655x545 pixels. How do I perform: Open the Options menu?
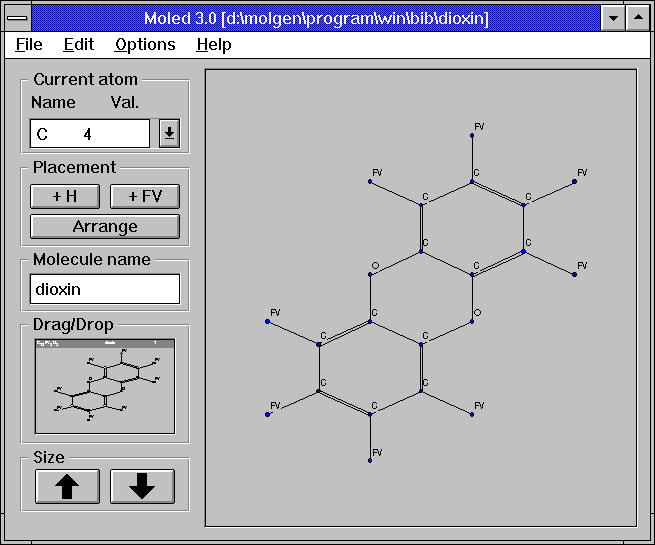click(145, 44)
